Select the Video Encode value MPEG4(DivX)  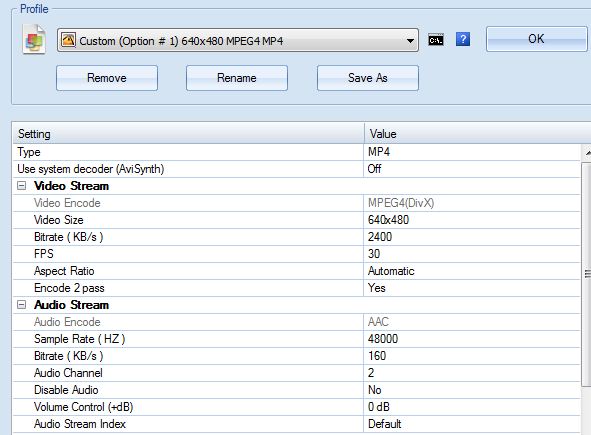pos(401,203)
